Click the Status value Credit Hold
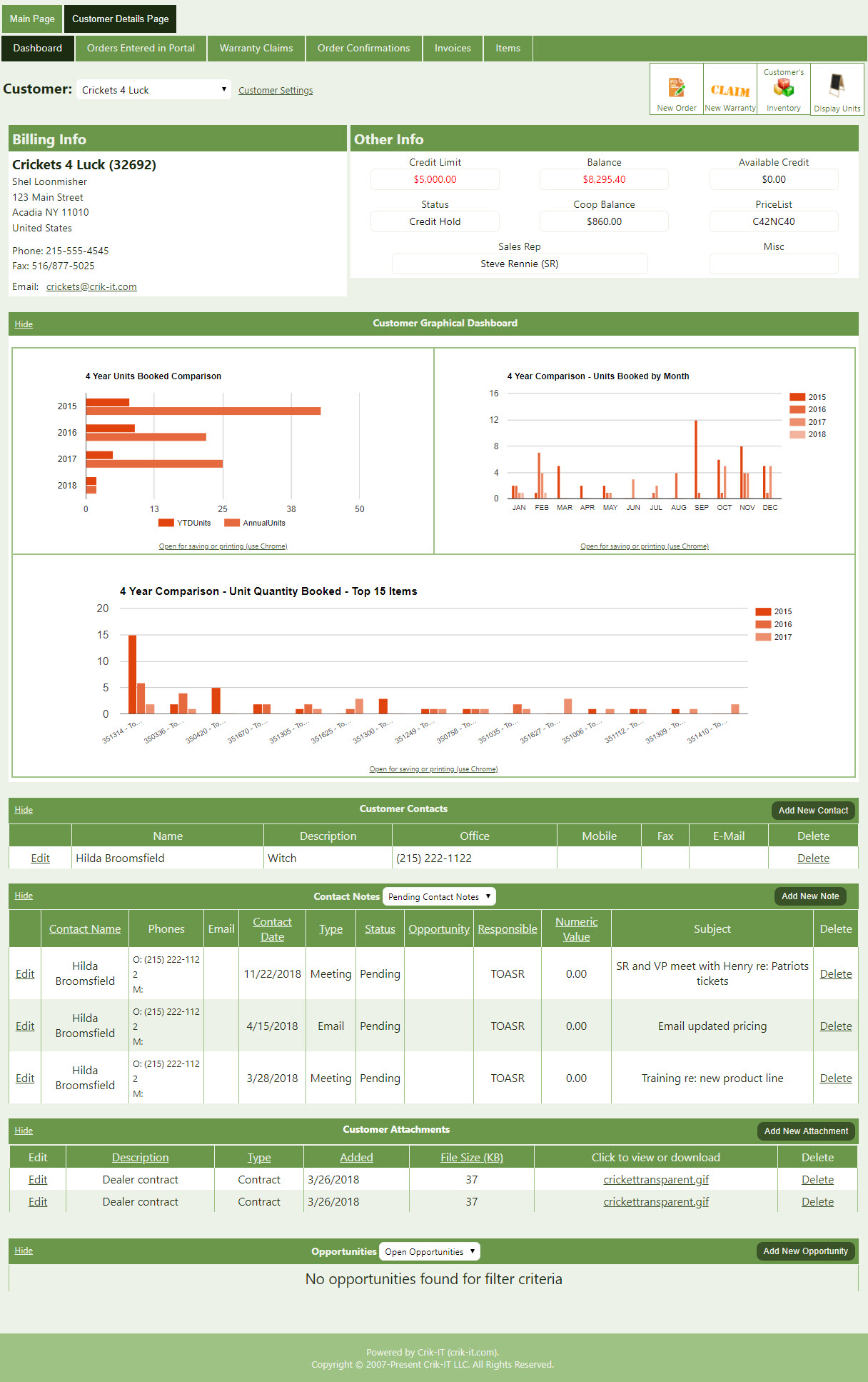The image size is (868, 1382). (435, 221)
